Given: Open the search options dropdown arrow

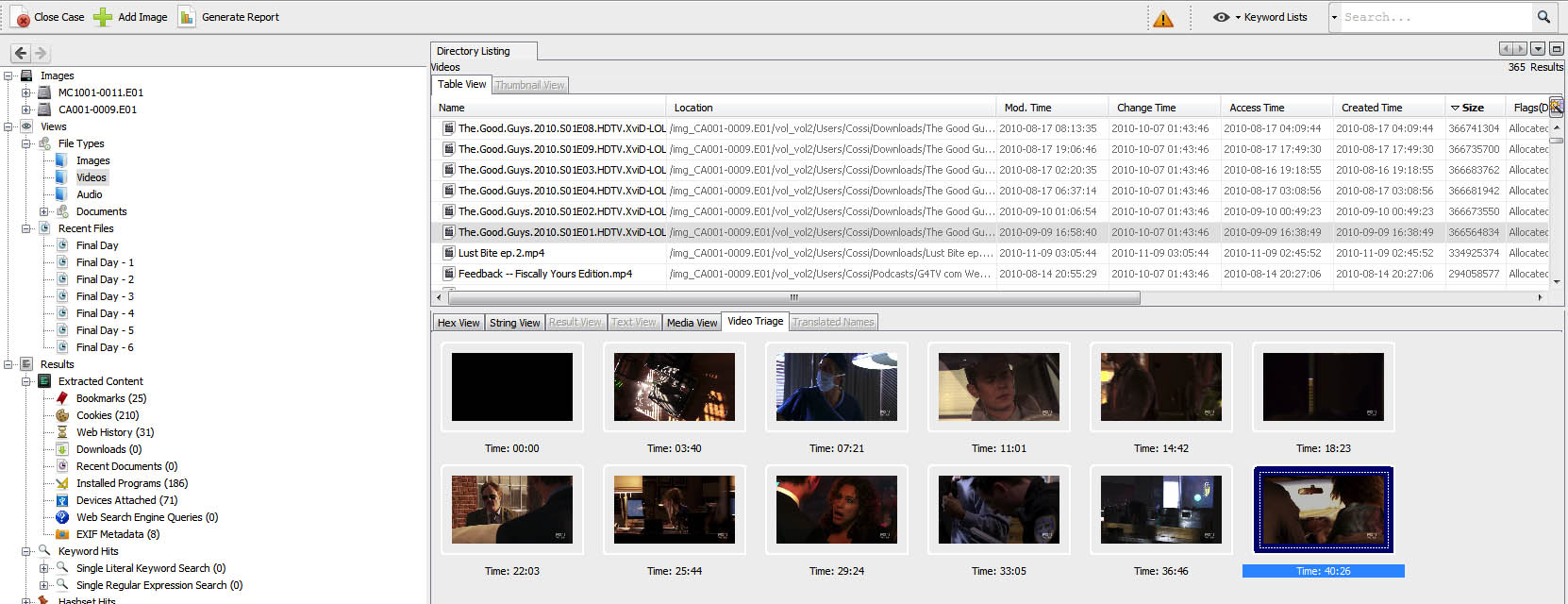Looking at the screenshot, I should click(1334, 17).
